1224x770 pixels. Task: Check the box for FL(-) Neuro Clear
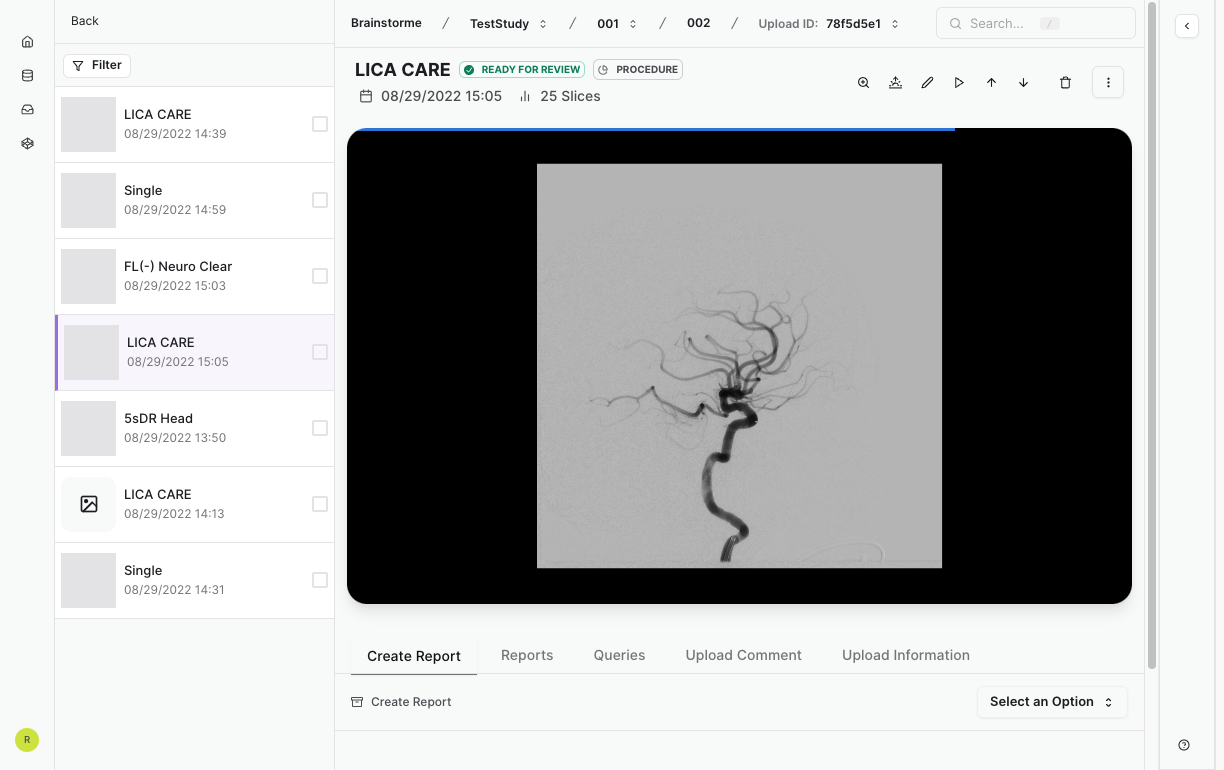coord(320,276)
